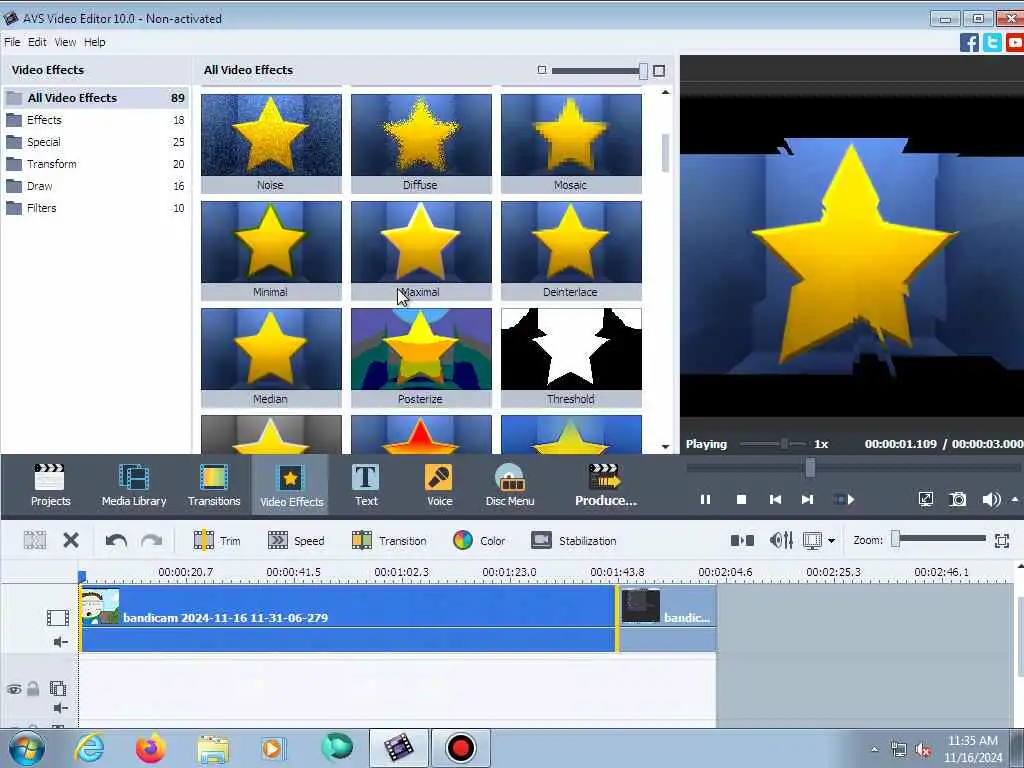The height and width of the screenshot is (768, 1024).
Task: Open the Windows Start menu
Action: 27,748
